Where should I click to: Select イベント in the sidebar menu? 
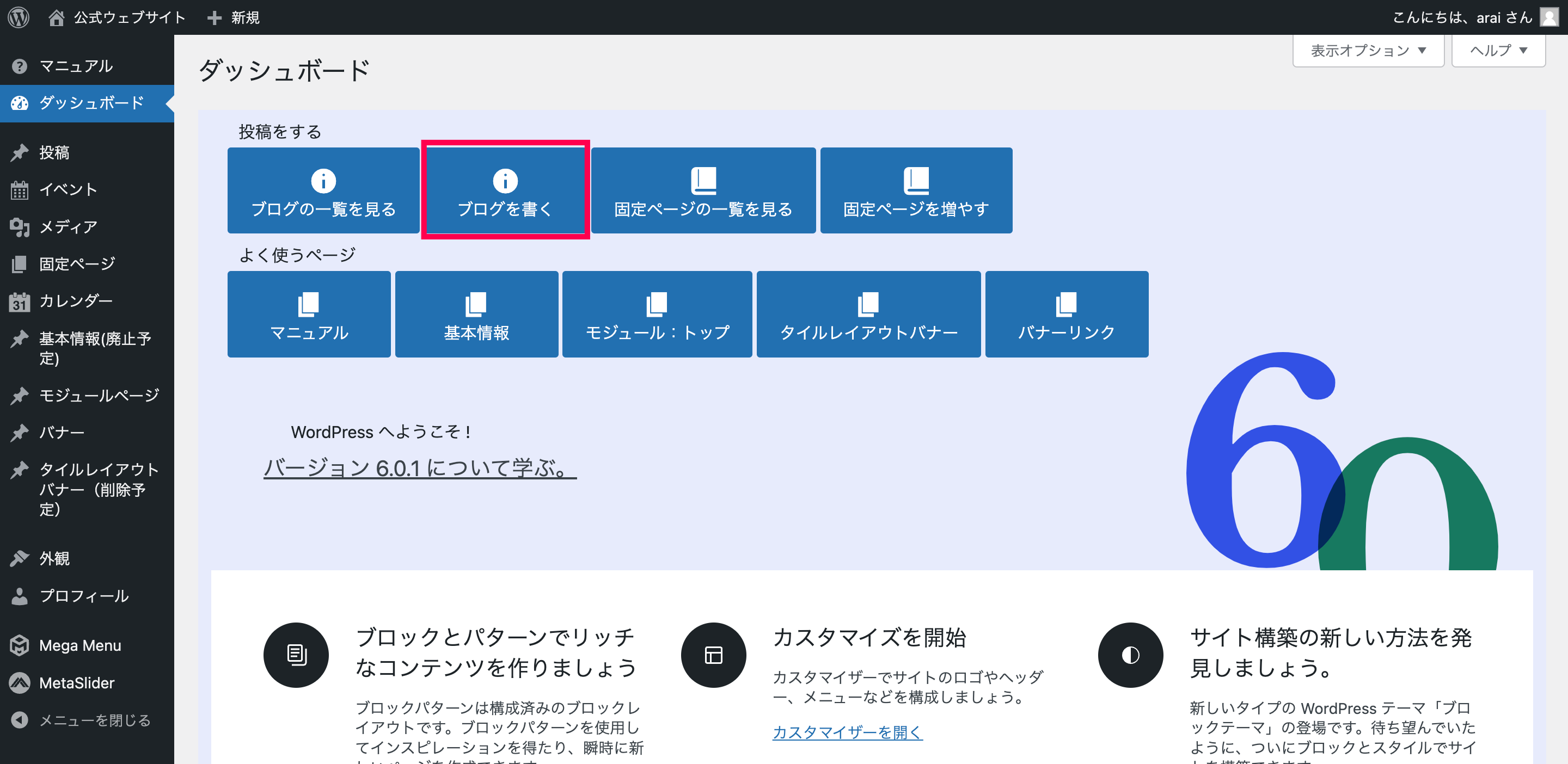tap(68, 190)
